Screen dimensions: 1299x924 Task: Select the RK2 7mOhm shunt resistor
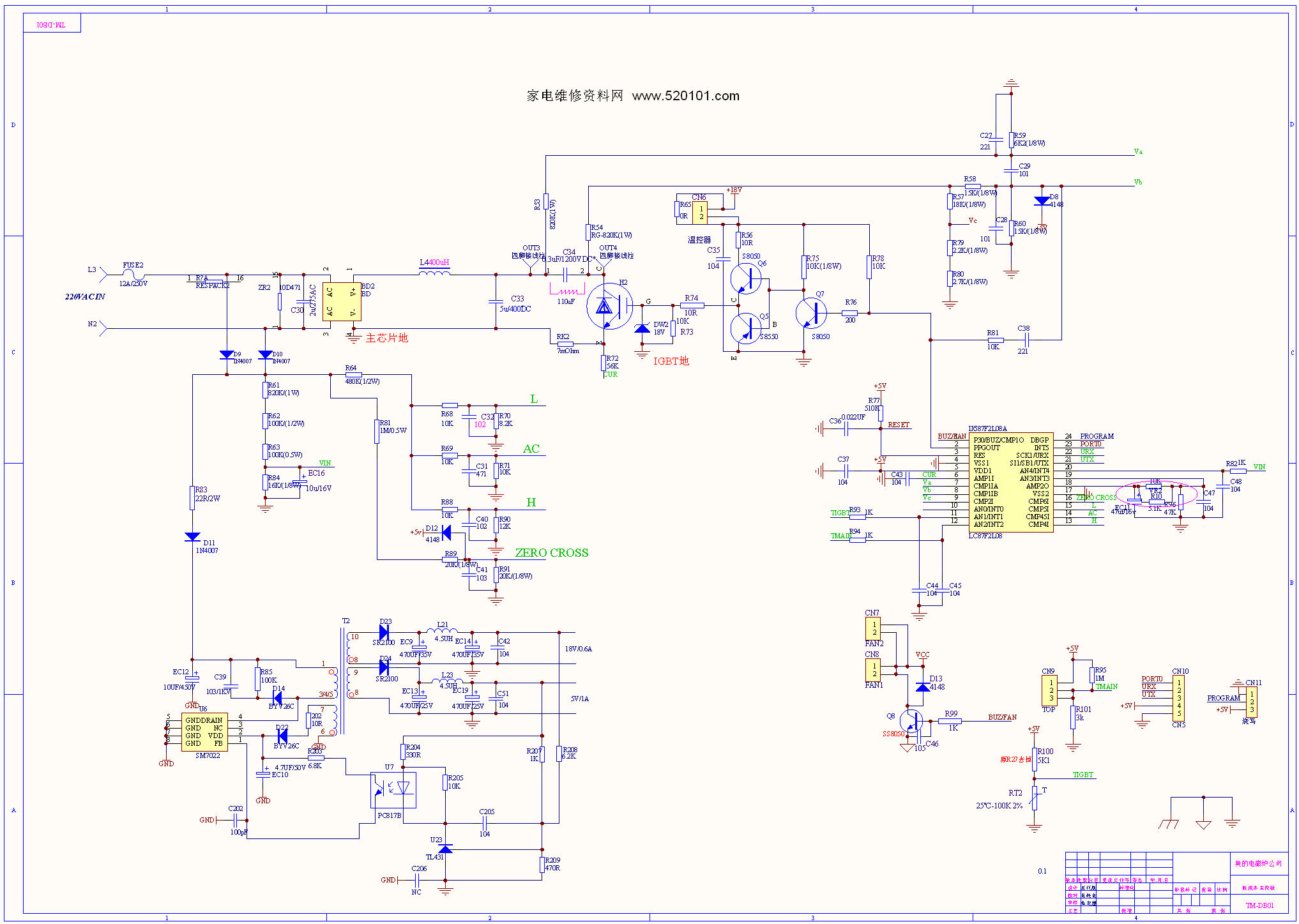pos(565,344)
